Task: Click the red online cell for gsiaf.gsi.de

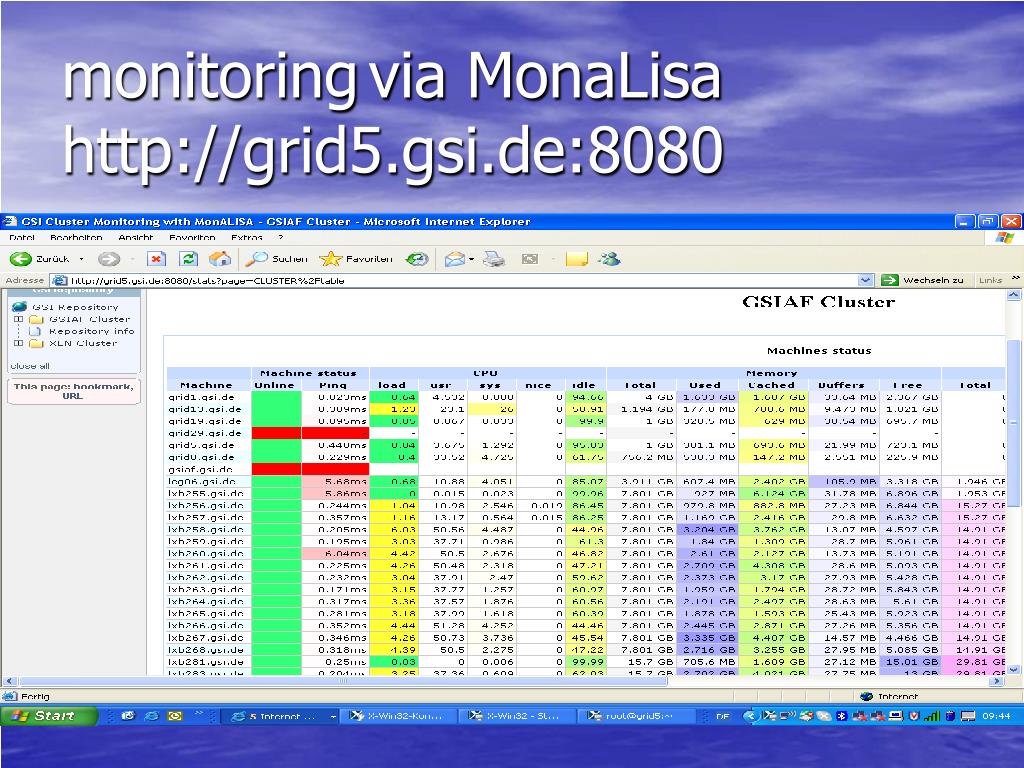Action: click(276, 469)
